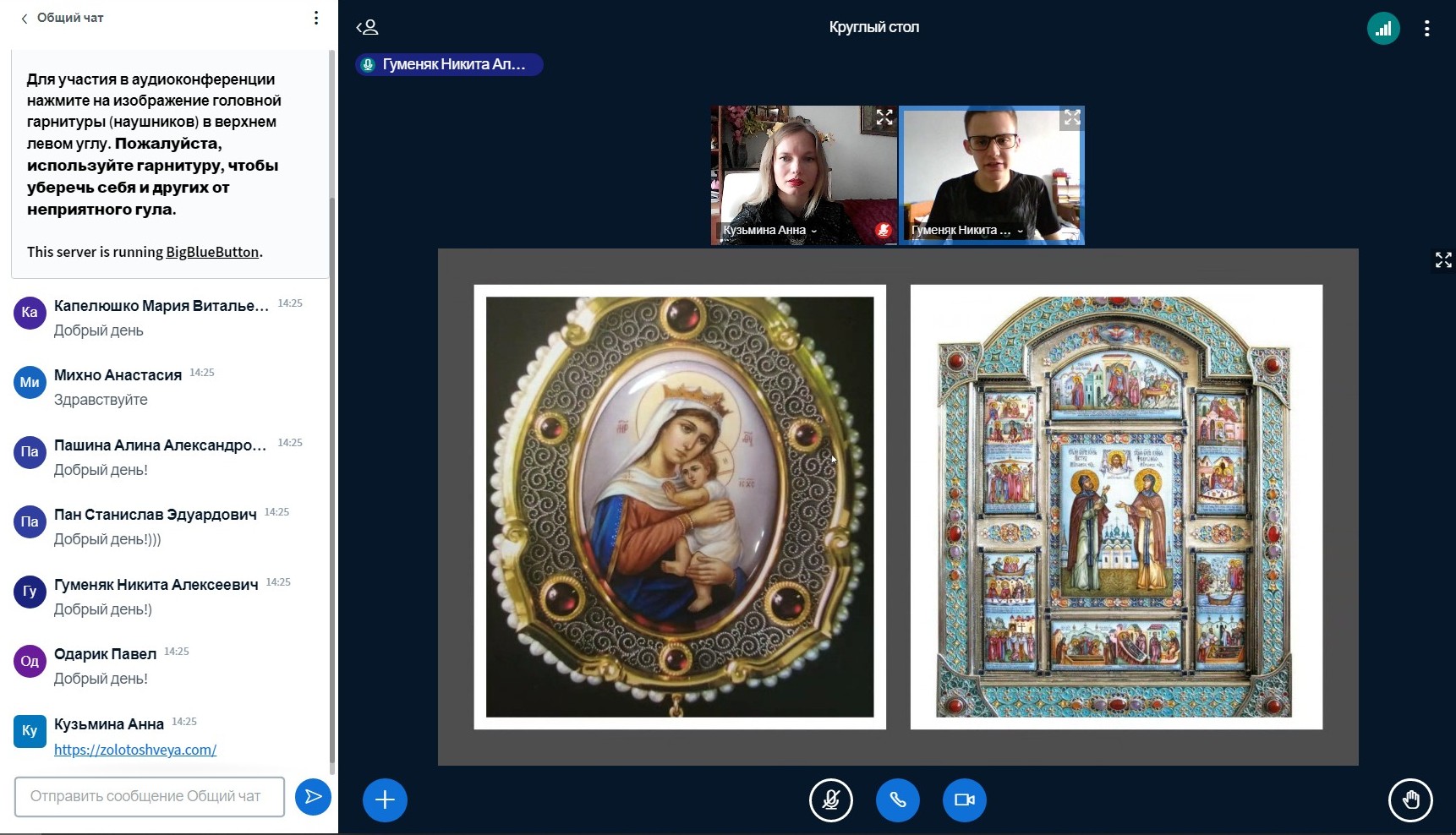Viewport: 1456px width, 835px height.
Task: Open Гуменяк Никита webcam name dropdown
Action: (966, 230)
